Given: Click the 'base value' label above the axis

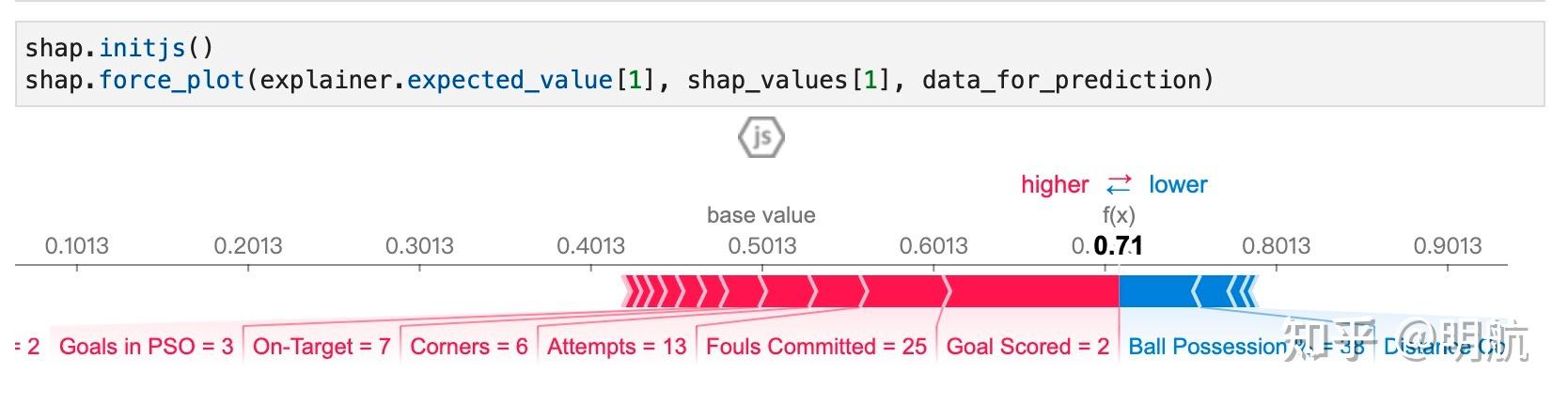Looking at the screenshot, I should pyautogui.click(x=760, y=215).
